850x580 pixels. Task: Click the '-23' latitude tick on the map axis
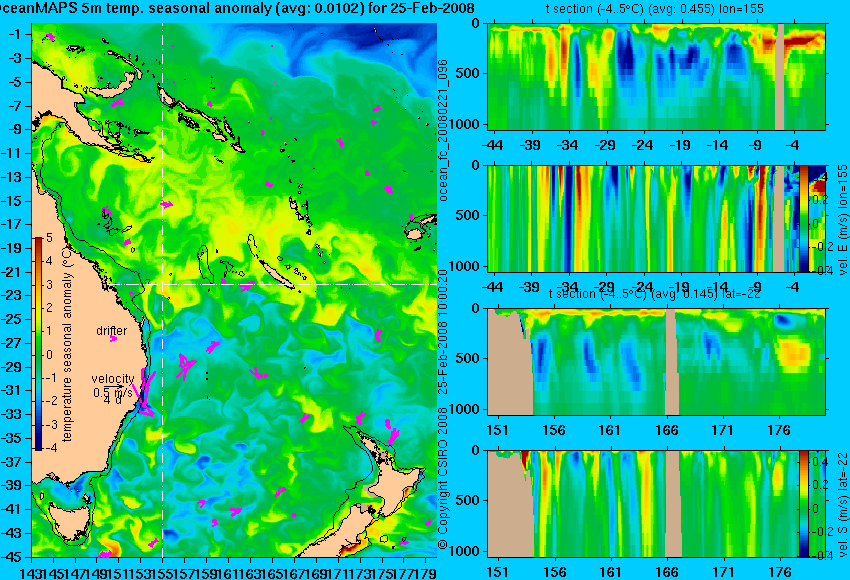12,295
